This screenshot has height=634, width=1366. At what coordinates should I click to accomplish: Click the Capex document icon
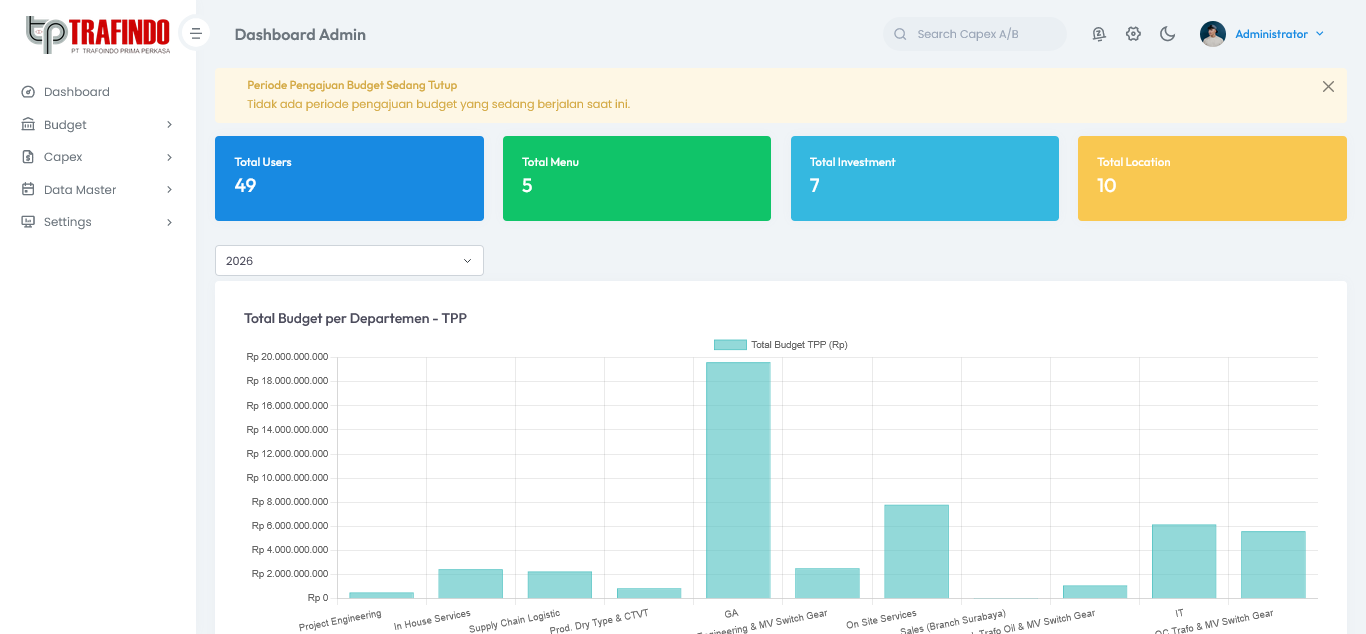pos(28,157)
